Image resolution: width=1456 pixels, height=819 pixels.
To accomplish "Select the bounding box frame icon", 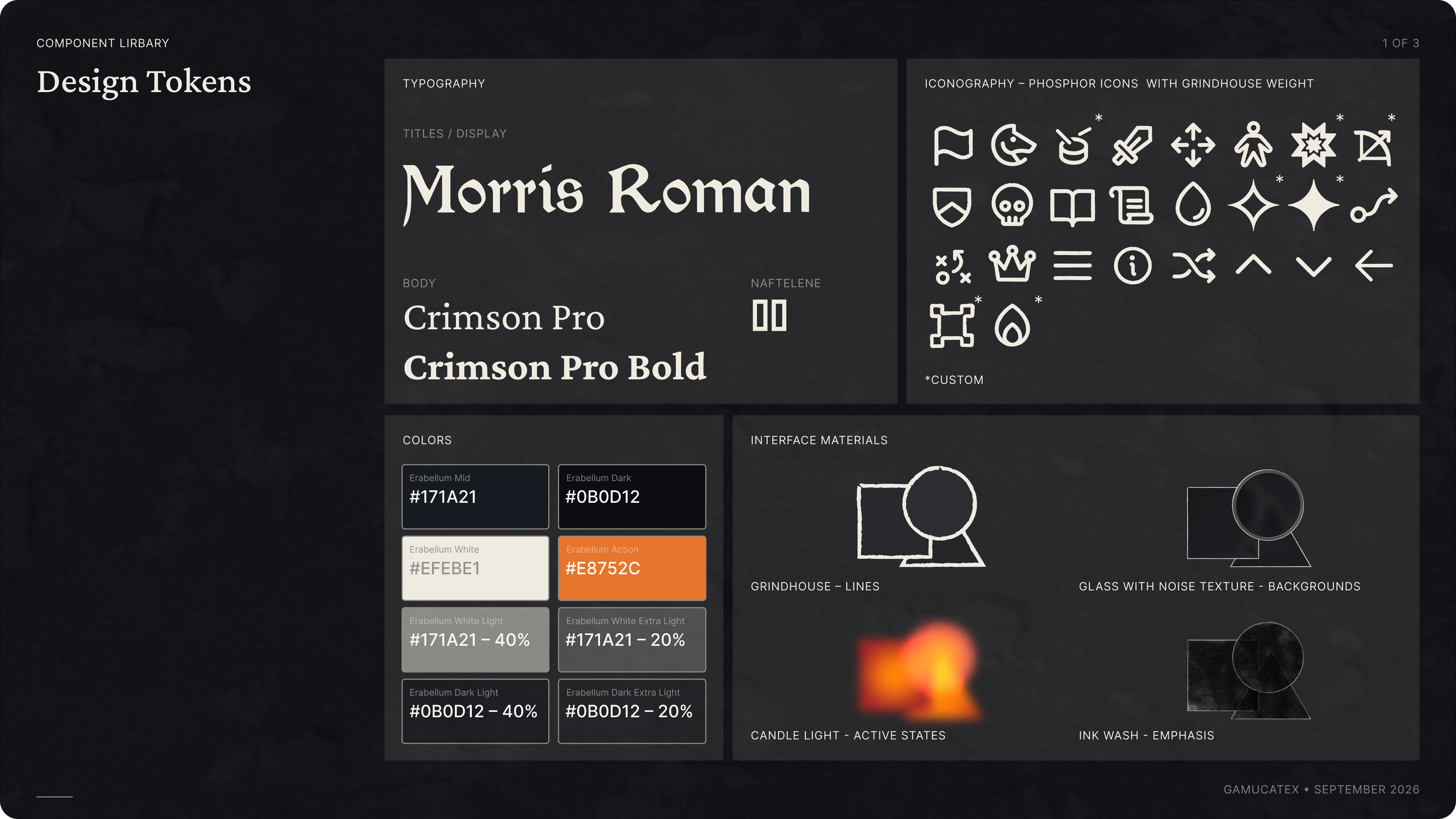I will coord(952,326).
